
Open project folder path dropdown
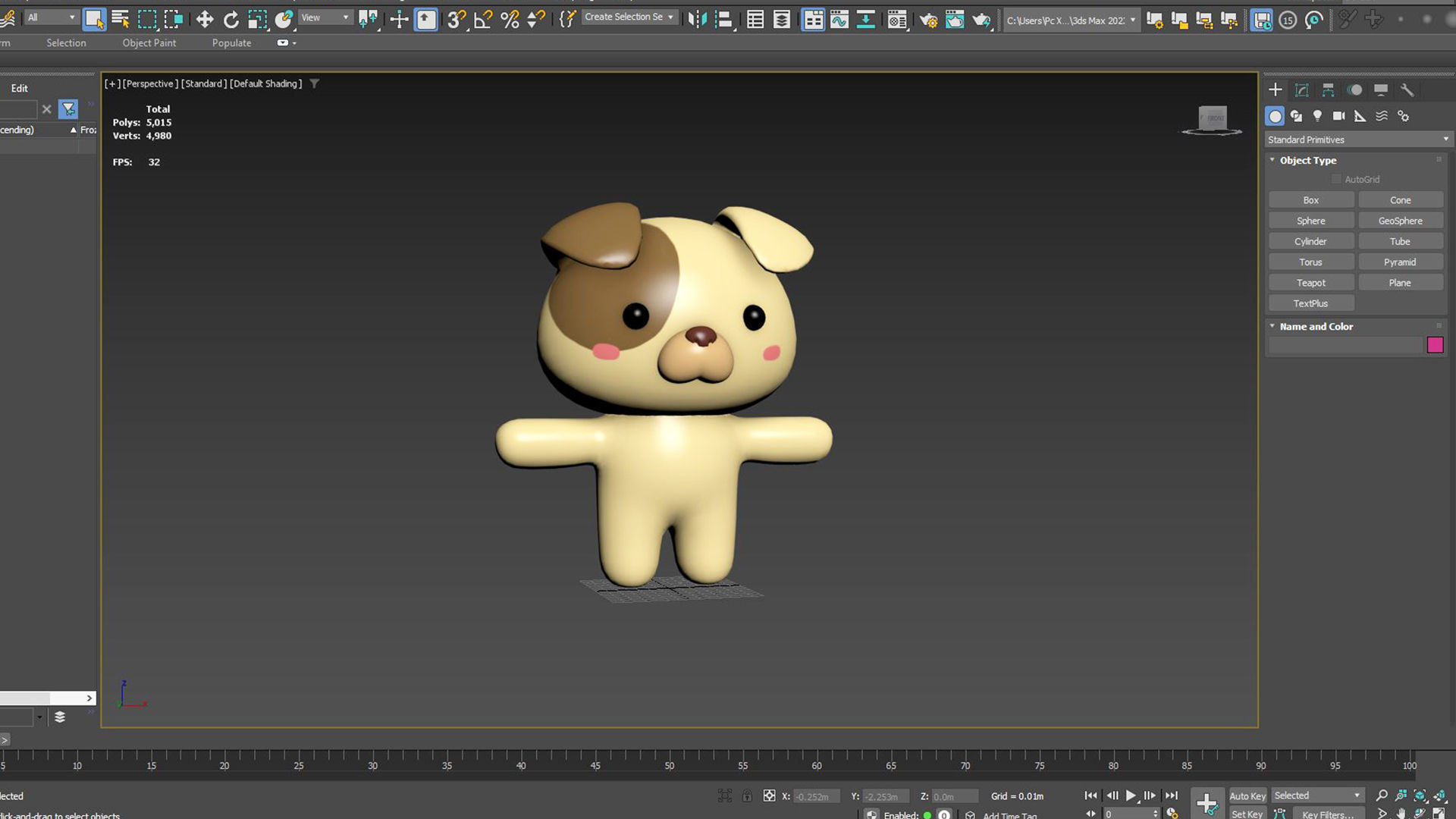(x=1071, y=20)
